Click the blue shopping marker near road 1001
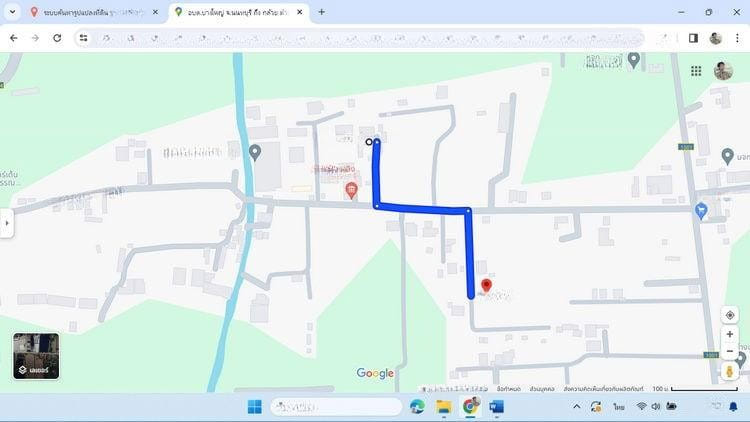 tap(701, 210)
